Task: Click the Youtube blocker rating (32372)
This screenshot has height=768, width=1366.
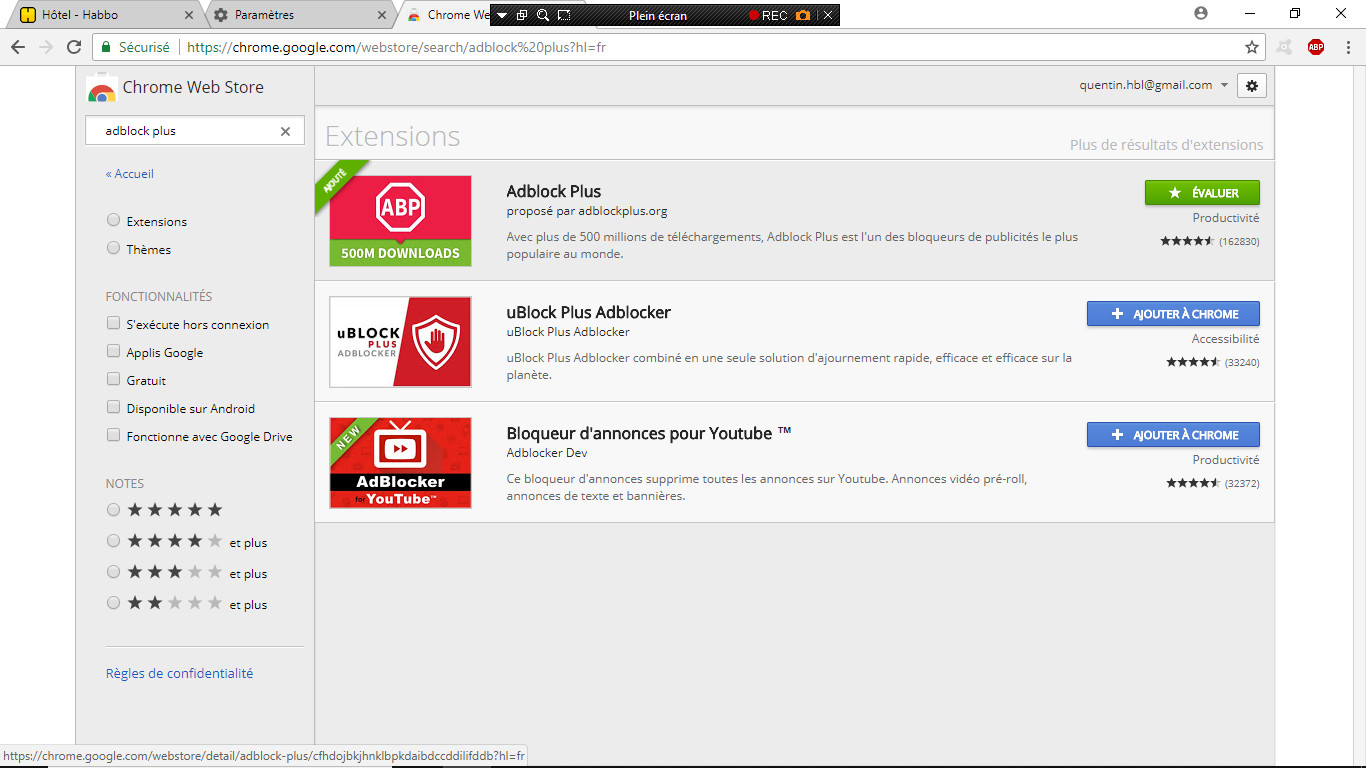Action: point(1213,483)
